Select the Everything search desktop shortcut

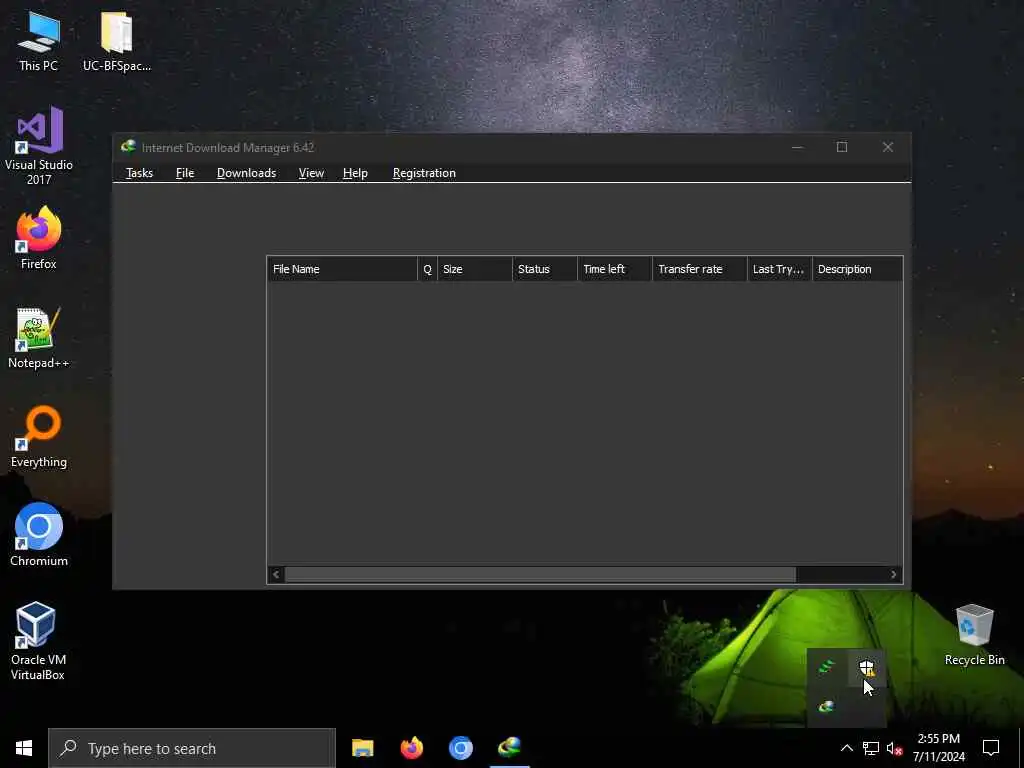[39, 437]
